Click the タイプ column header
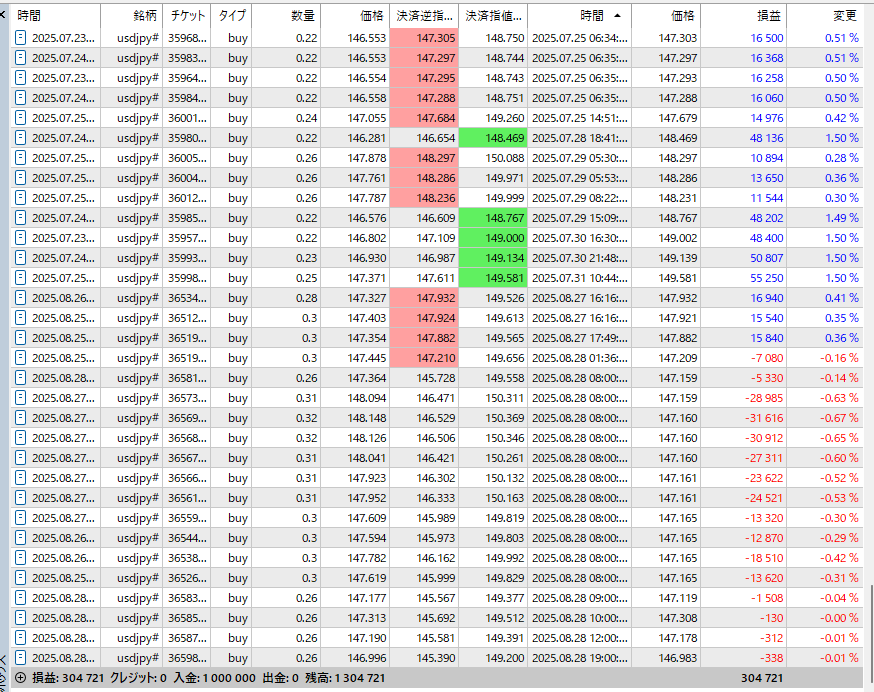This screenshot has width=874, height=692. (232, 16)
